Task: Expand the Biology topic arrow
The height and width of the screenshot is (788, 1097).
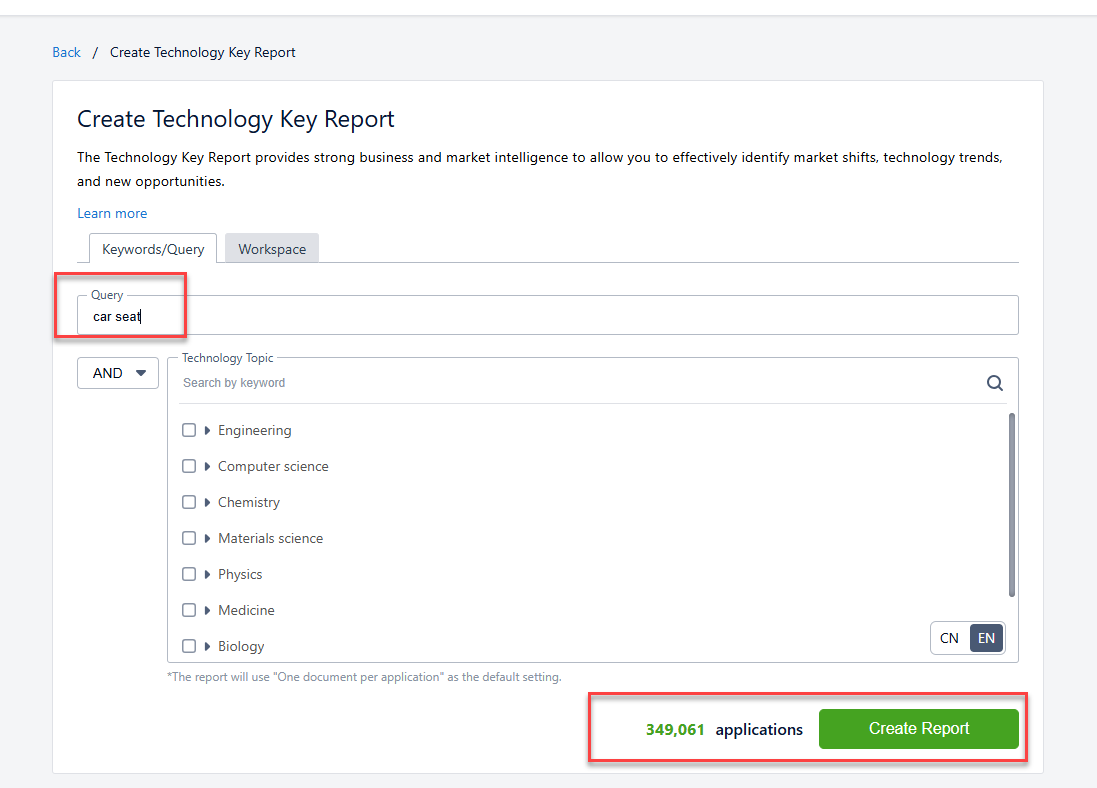Action: [x=207, y=647]
